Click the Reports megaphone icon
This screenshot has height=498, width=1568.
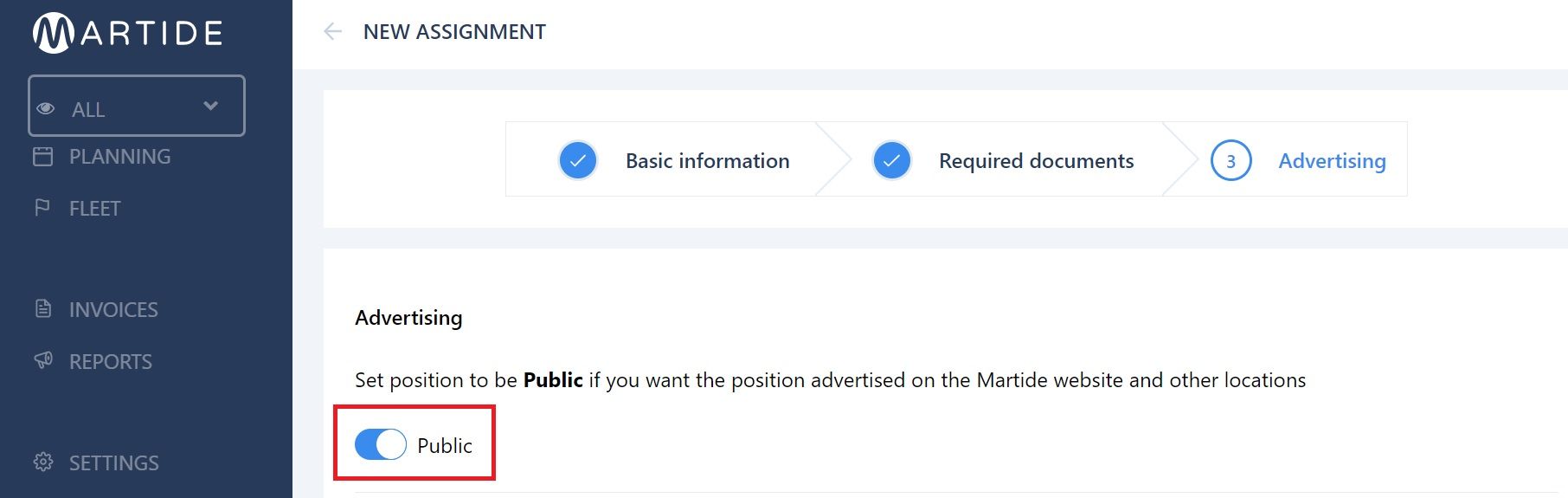tap(43, 360)
